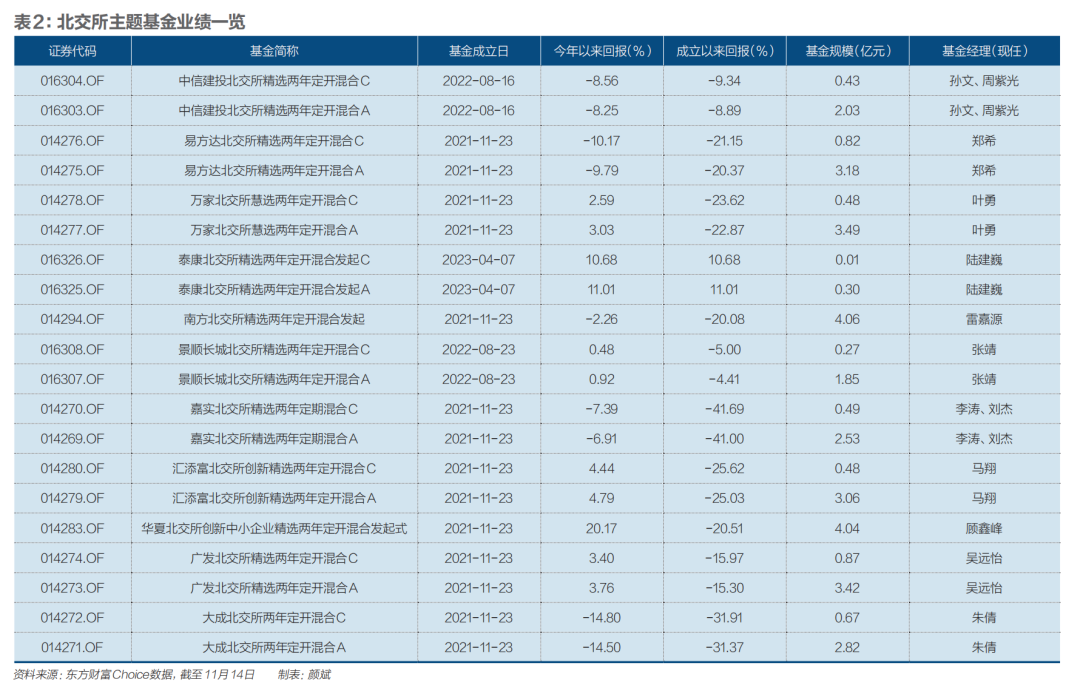The image size is (1080, 688).
Task: Select fund name 大成北交所两年定开混合A
Action: coord(274,648)
